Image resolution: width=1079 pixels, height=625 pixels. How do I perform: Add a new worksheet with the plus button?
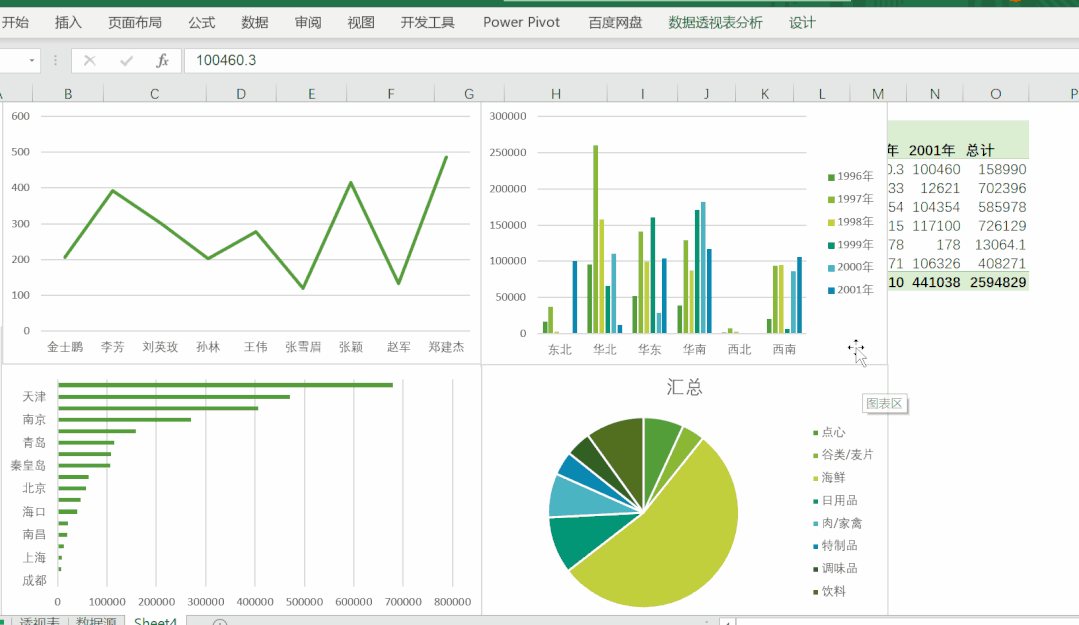[219, 620]
